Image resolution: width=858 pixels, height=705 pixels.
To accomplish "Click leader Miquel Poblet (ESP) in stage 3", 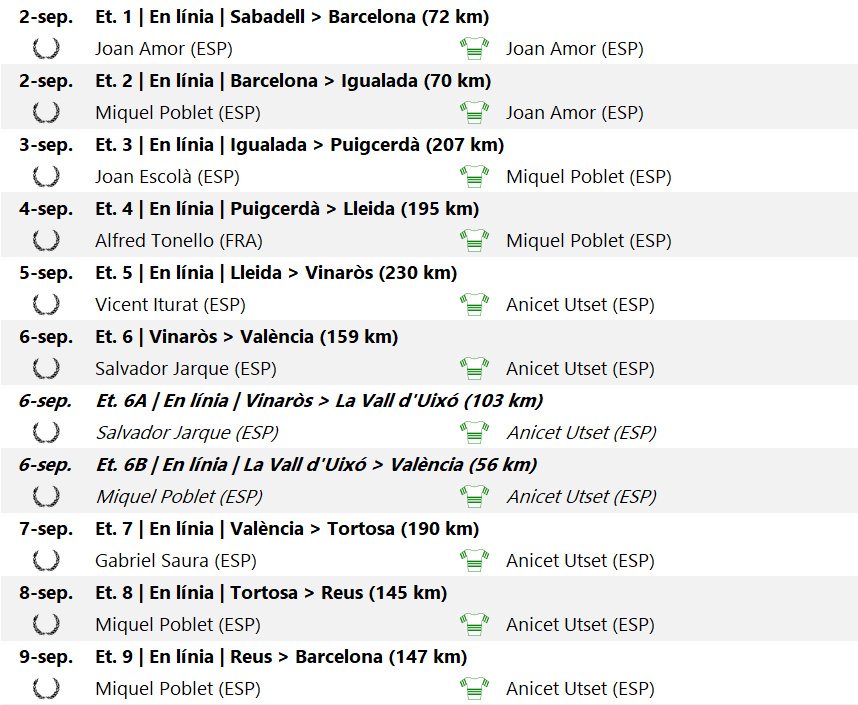I will tap(588, 177).
